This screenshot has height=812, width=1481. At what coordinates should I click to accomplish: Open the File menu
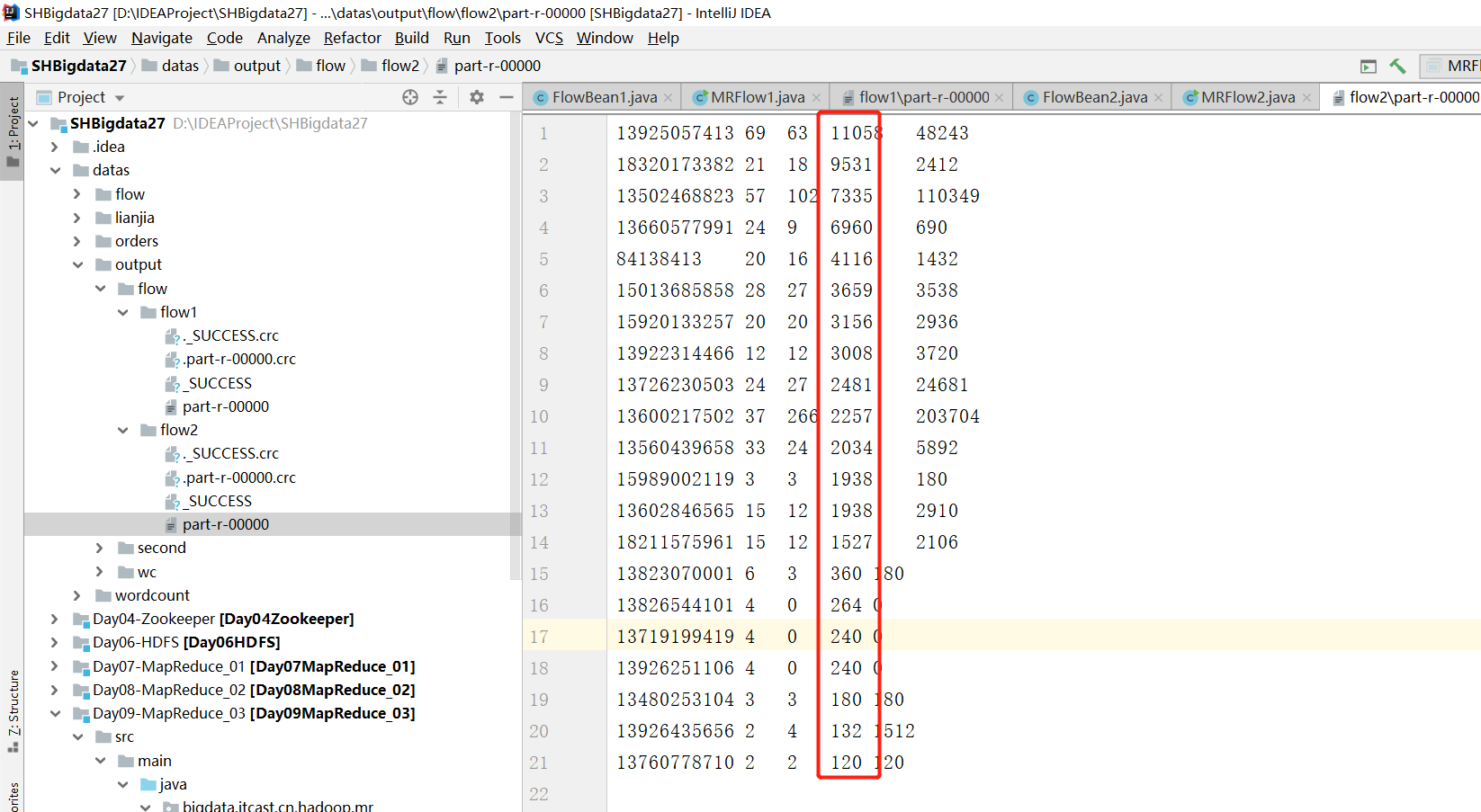point(19,38)
